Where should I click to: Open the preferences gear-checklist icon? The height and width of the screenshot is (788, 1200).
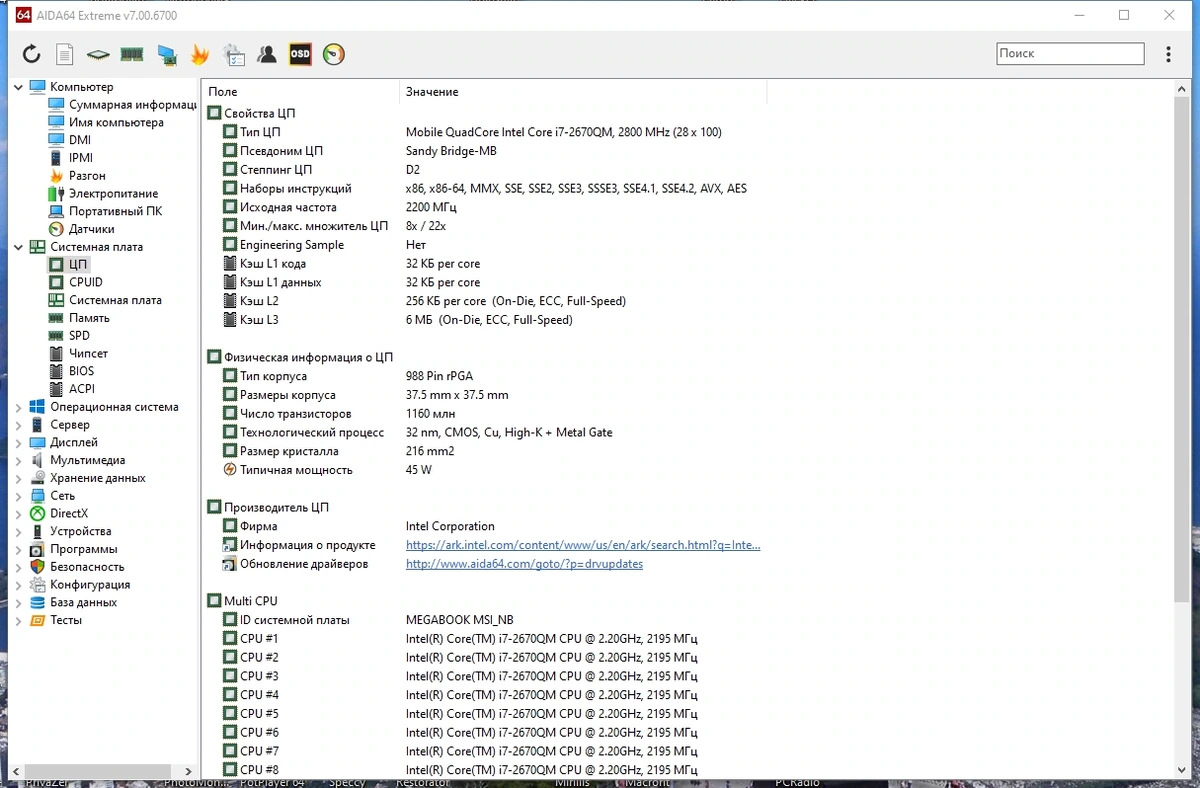point(233,54)
